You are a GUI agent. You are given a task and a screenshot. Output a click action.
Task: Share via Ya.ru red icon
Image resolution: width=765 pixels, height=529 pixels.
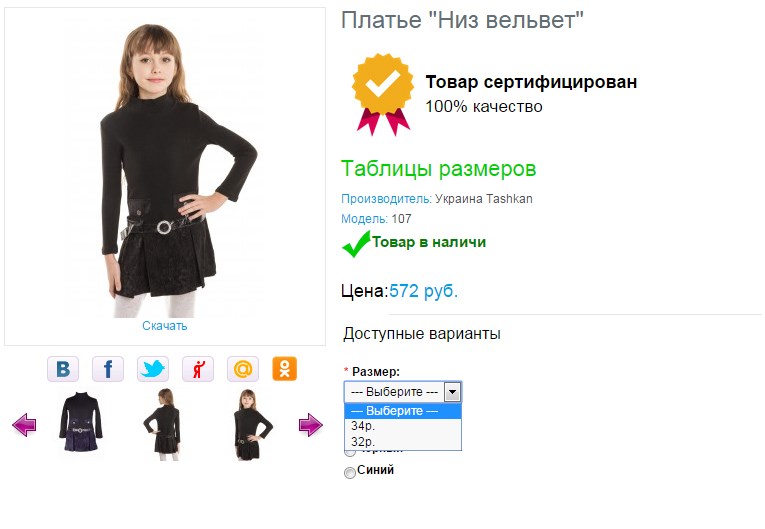coord(198,369)
